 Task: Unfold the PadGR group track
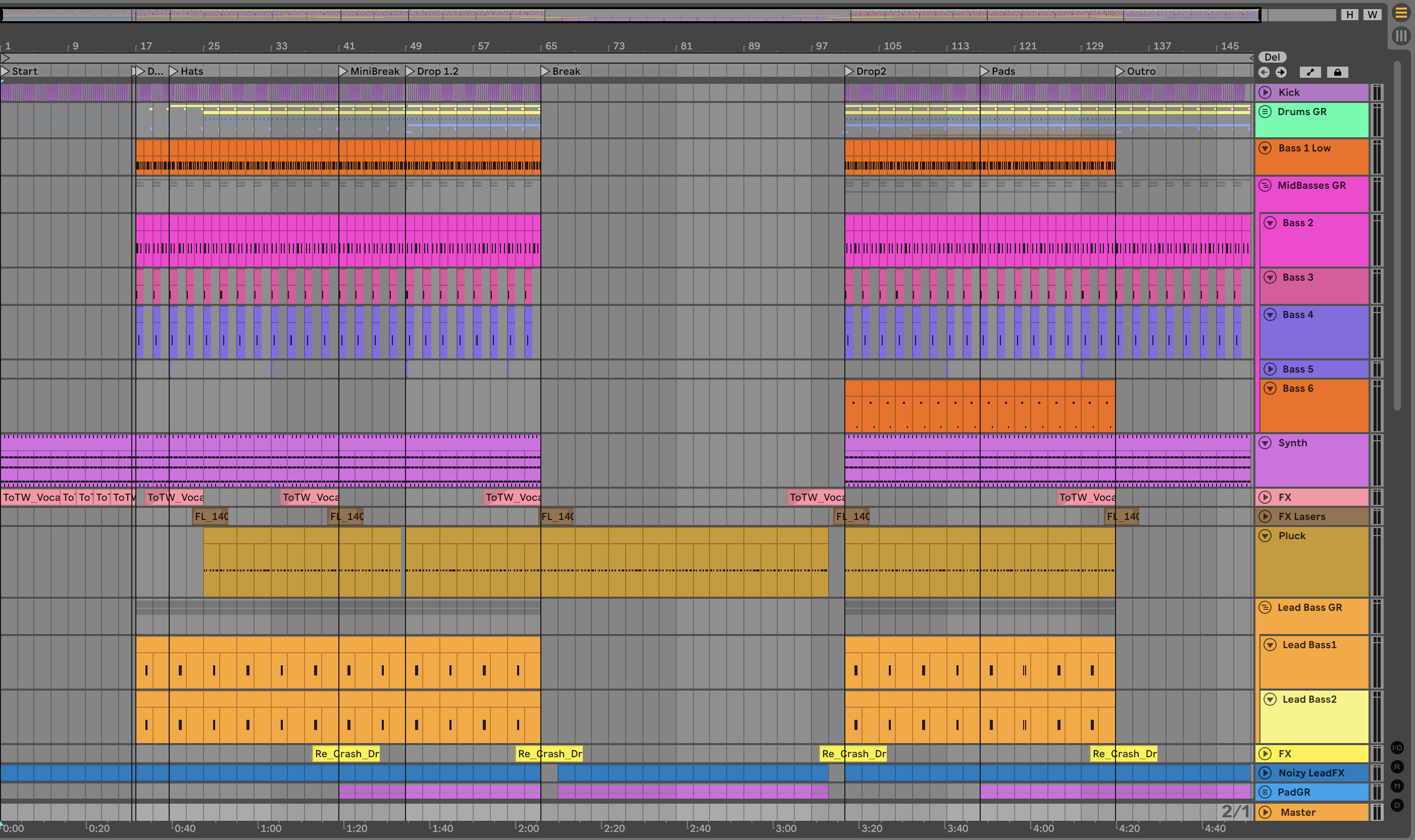[x=1266, y=792]
